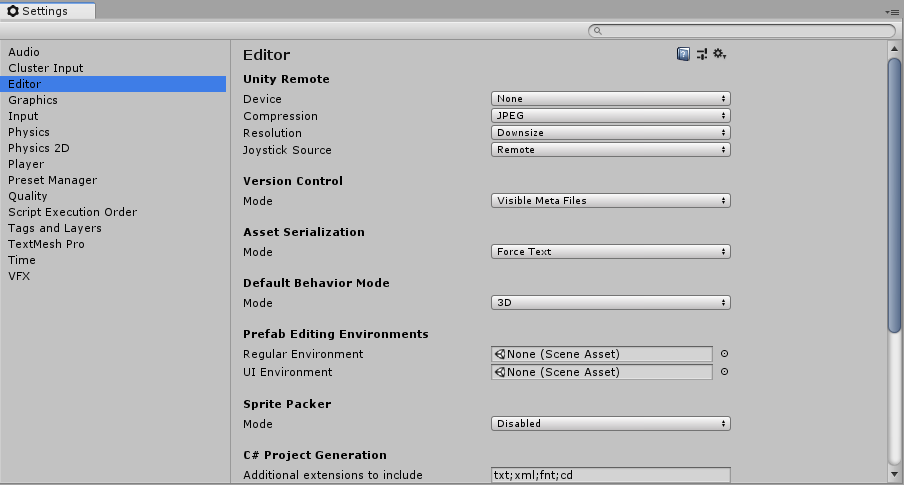This screenshot has width=904, height=485.
Task: Click the Joystick Source label
Action: pyautogui.click(x=287, y=150)
